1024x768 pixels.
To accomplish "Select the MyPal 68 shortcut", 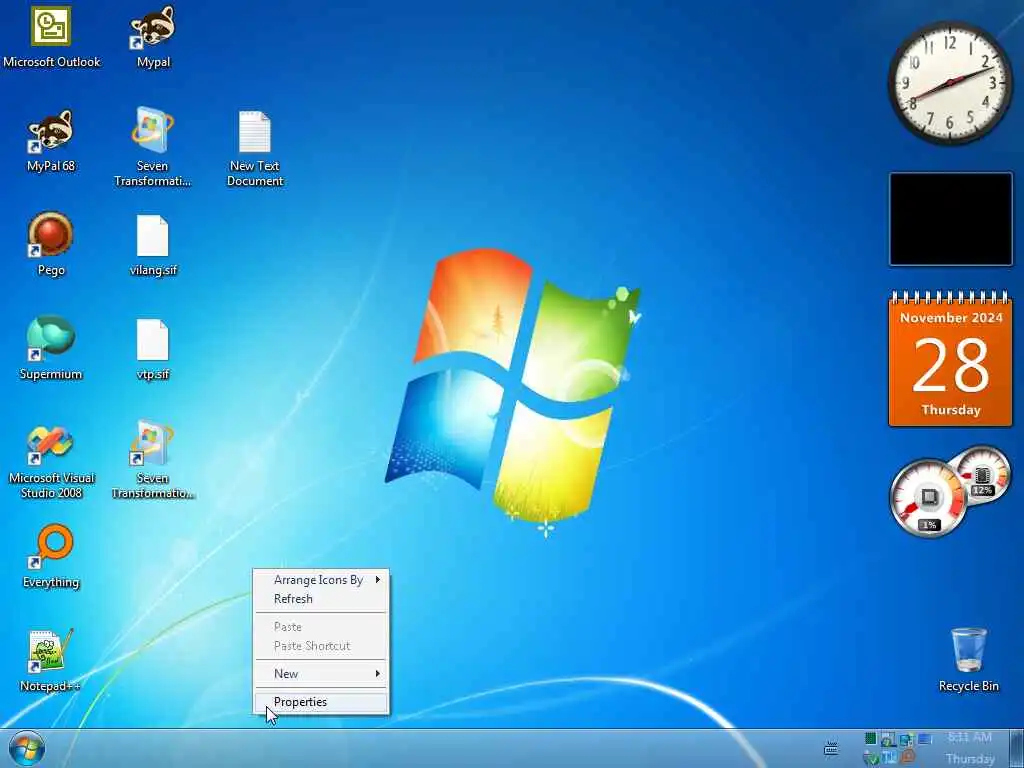I will click(x=51, y=140).
